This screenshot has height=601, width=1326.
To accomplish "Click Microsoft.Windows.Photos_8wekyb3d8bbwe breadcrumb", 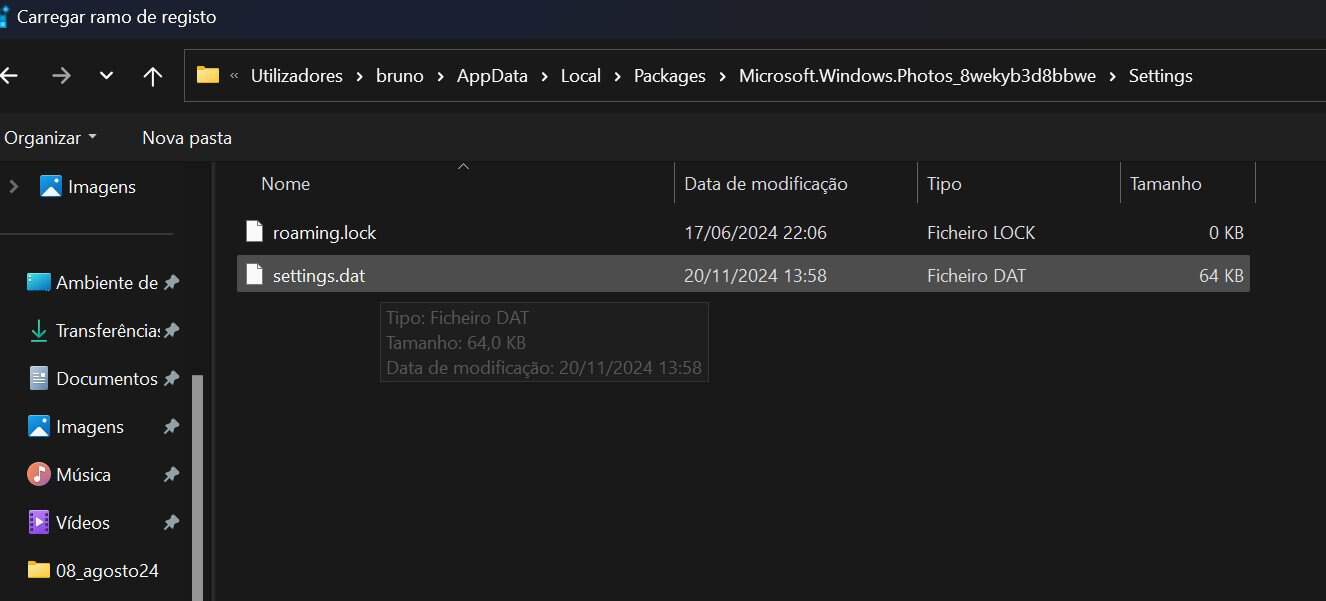I will click(917, 76).
